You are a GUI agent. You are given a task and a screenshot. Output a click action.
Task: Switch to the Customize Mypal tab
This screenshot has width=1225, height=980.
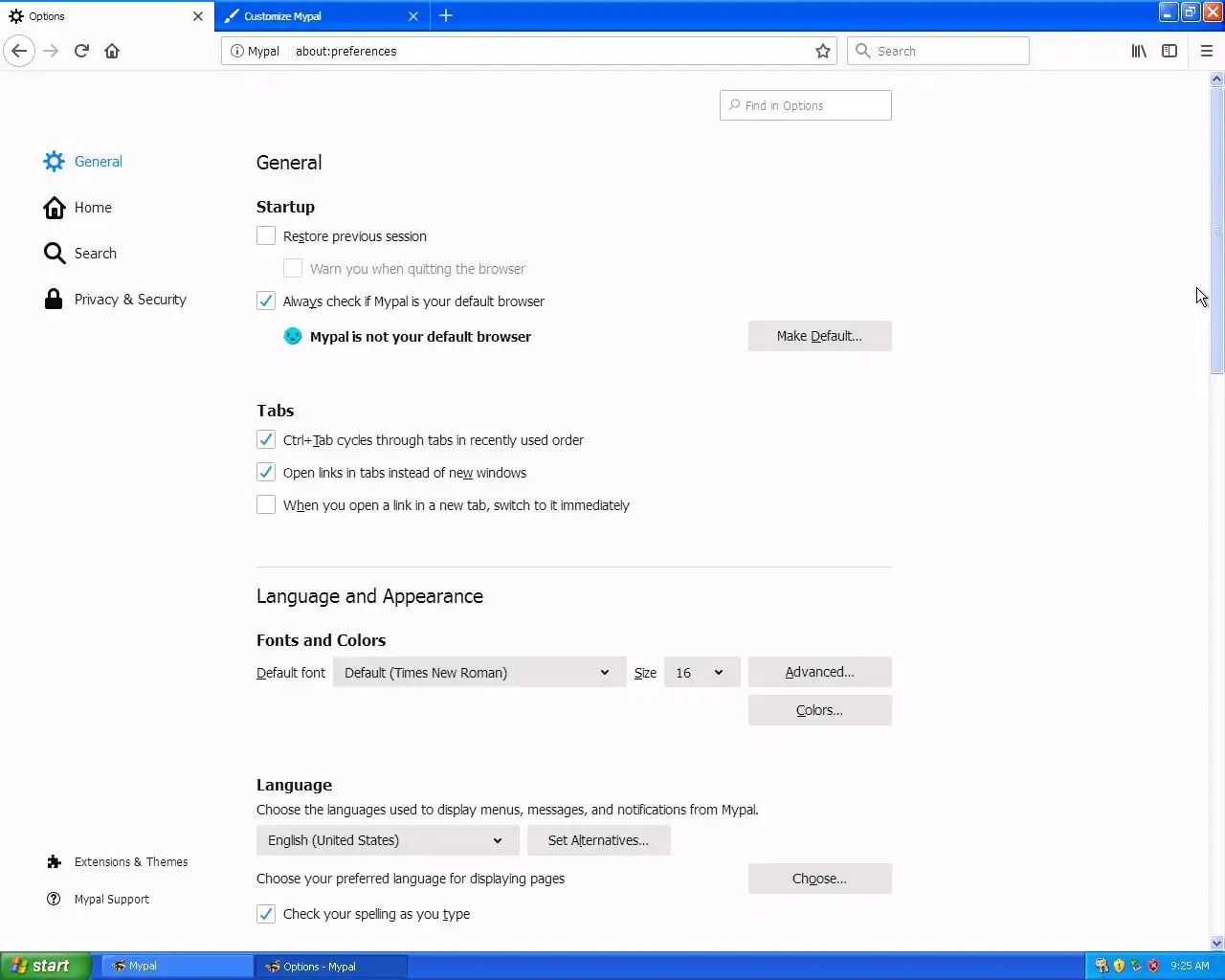click(323, 16)
